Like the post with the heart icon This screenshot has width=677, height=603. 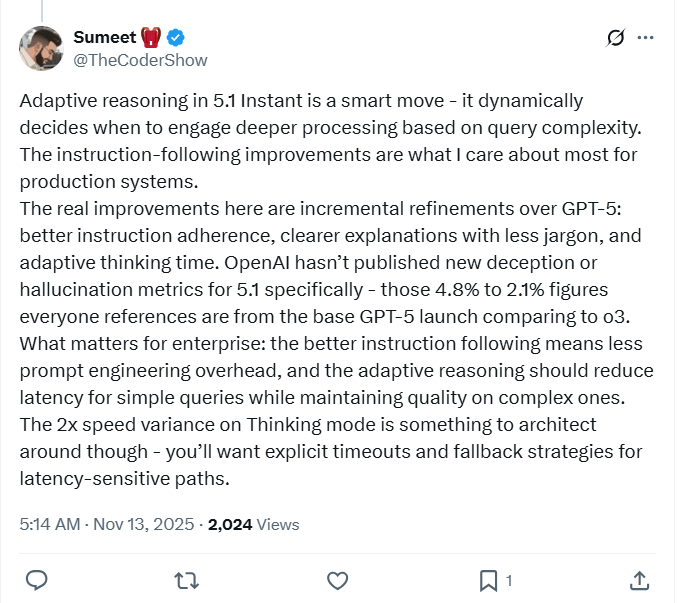(x=338, y=580)
